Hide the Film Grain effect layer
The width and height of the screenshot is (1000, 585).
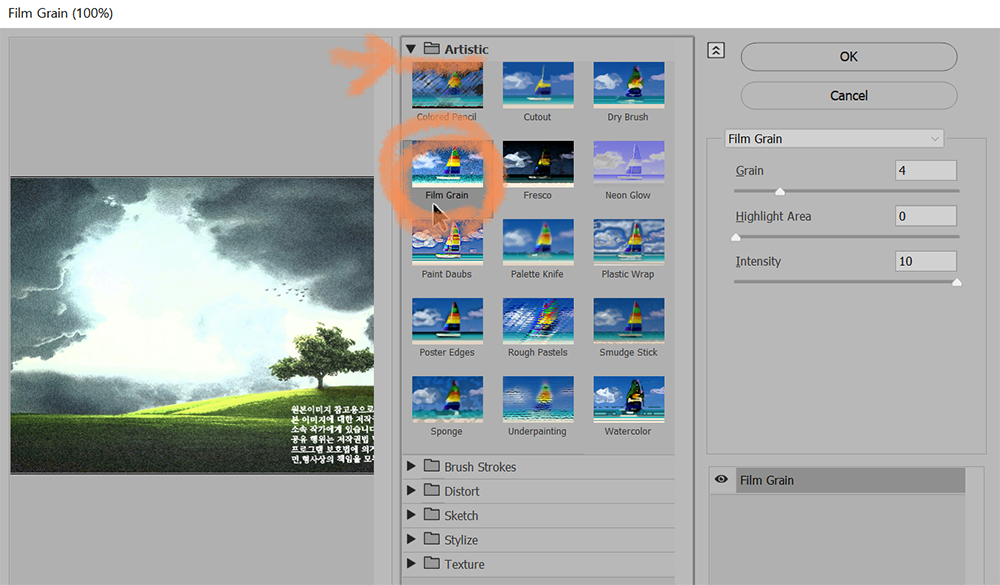pyautogui.click(x=721, y=479)
